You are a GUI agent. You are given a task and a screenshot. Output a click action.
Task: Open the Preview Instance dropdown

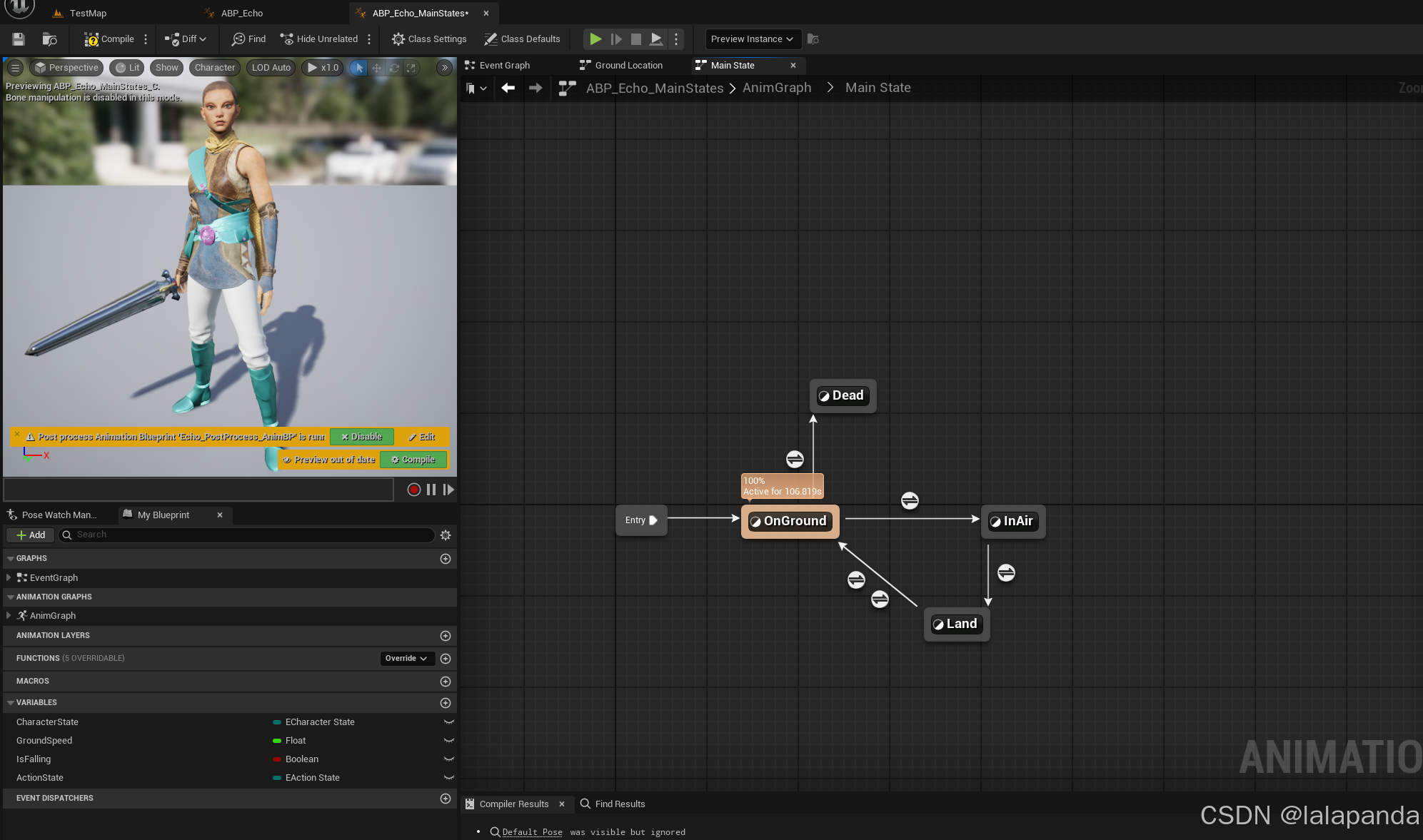click(x=752, y=39)
